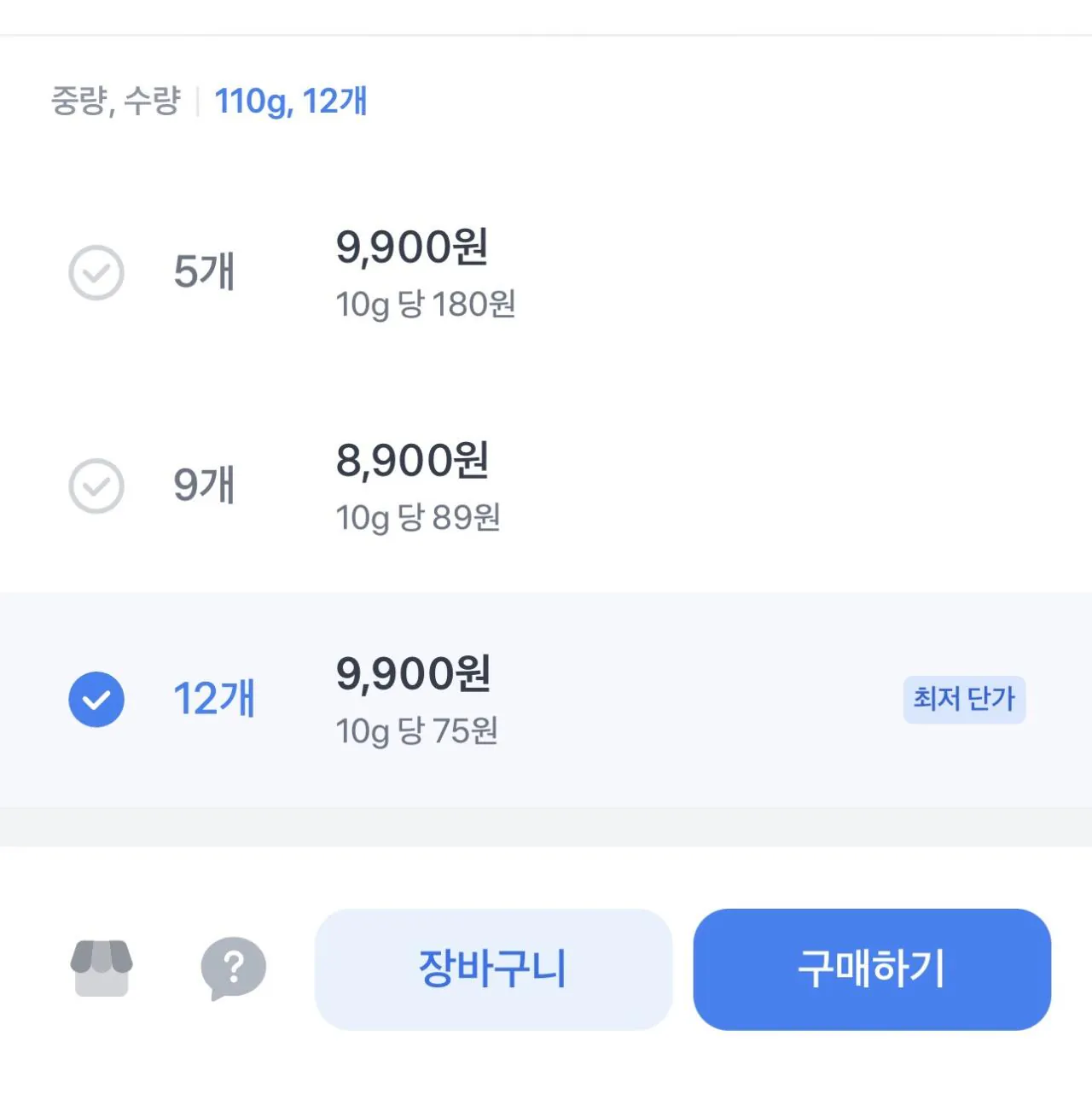Click the 중량, 수량 option label
The width and height of the screenshot is (1092, 1117).
click(115, 102)
